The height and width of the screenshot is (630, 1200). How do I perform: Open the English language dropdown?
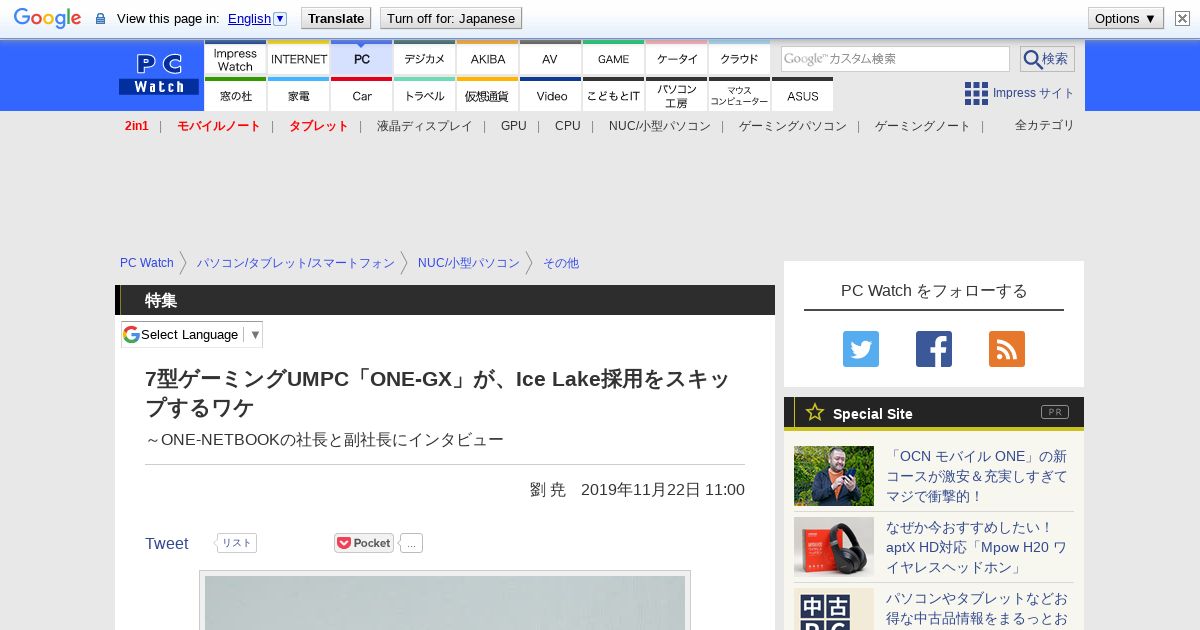coord(257,18)
